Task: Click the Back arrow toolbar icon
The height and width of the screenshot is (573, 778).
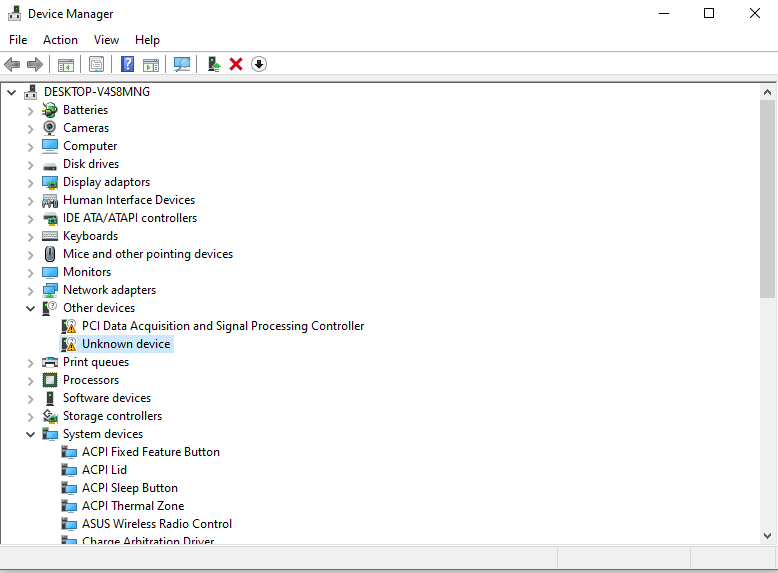Action: pyautogui.click(x=12, y=64)
